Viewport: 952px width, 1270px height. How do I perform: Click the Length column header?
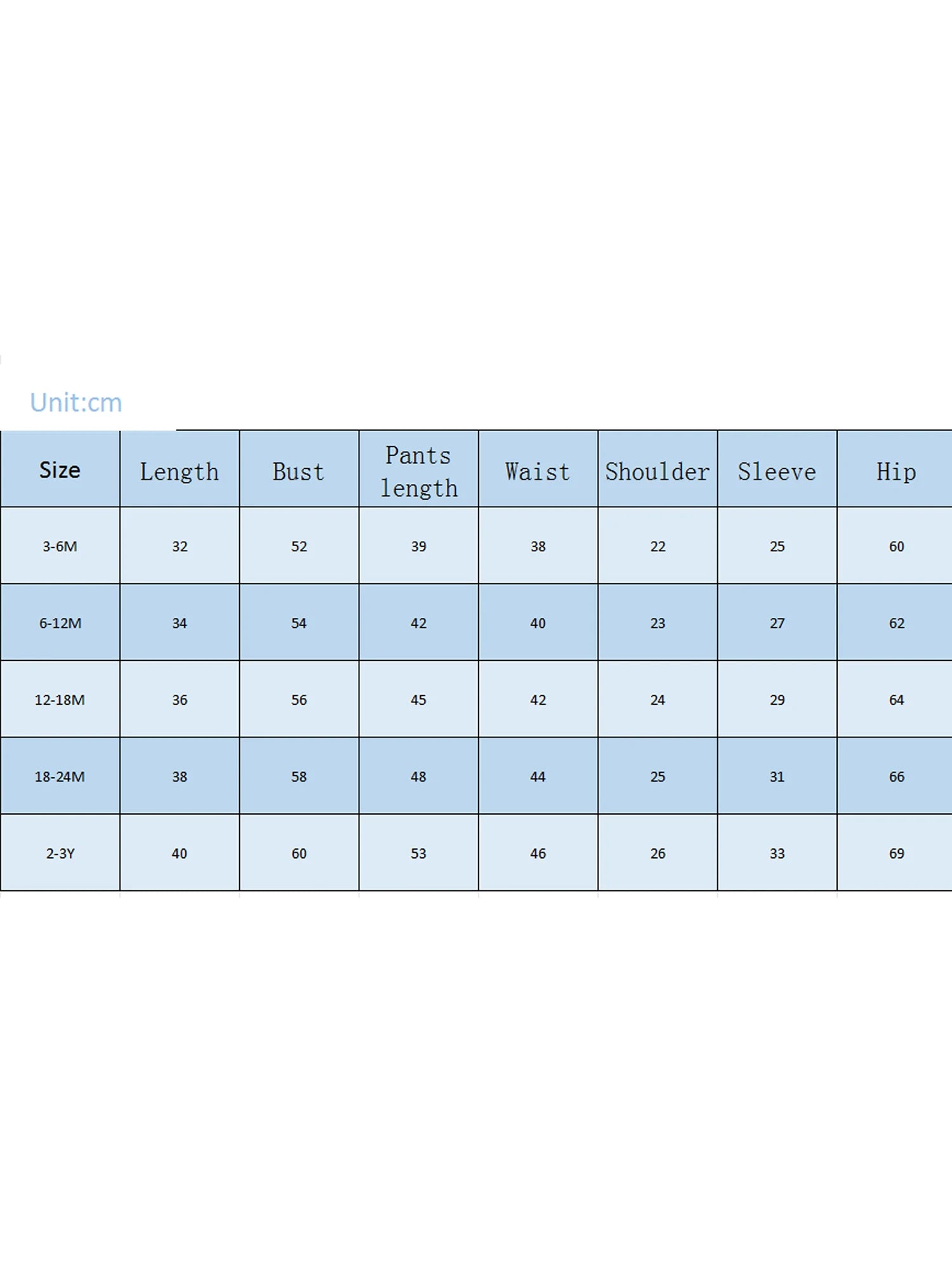pos(180,471)
